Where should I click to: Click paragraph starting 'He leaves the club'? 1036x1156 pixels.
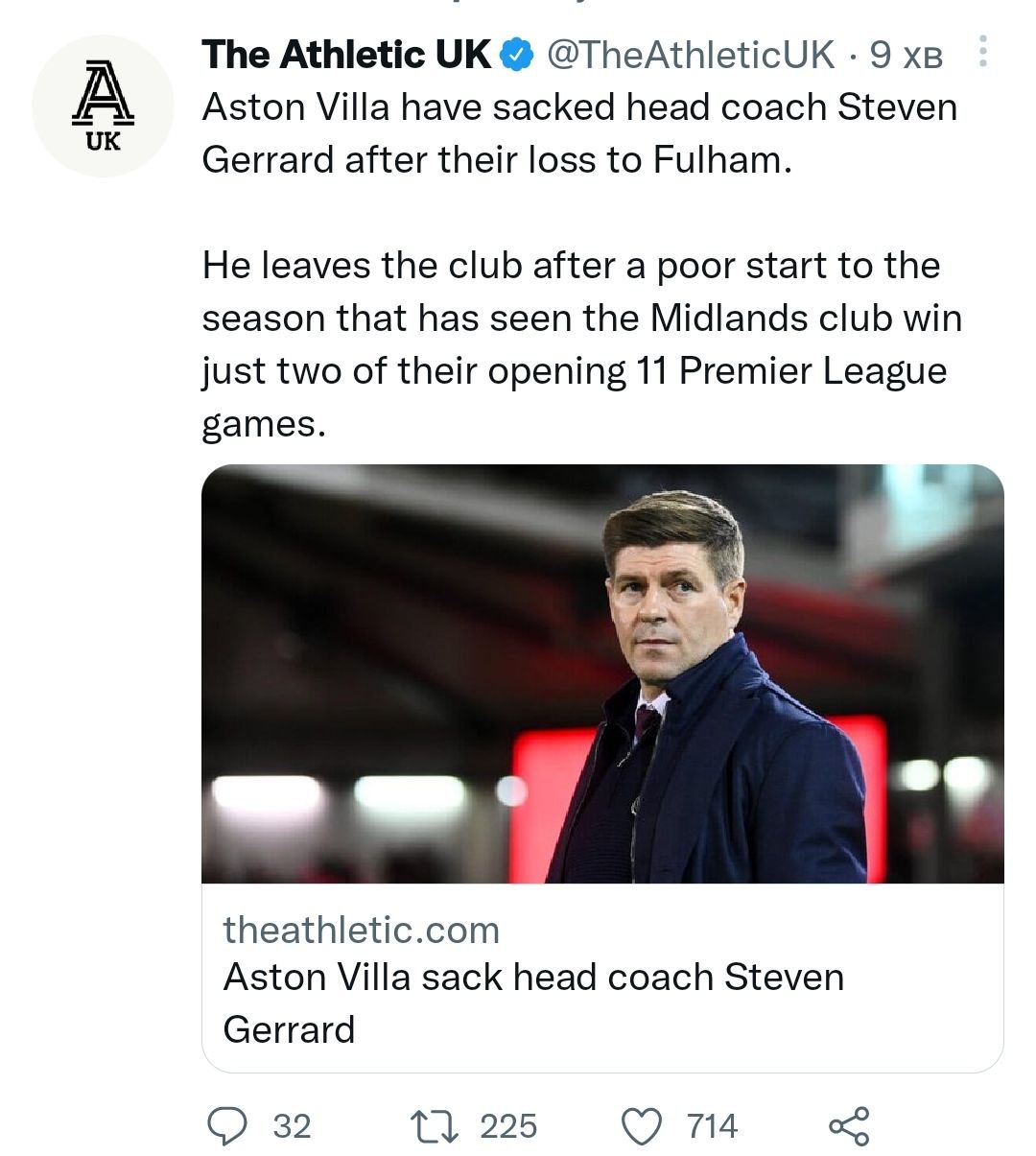pos(581,318)
